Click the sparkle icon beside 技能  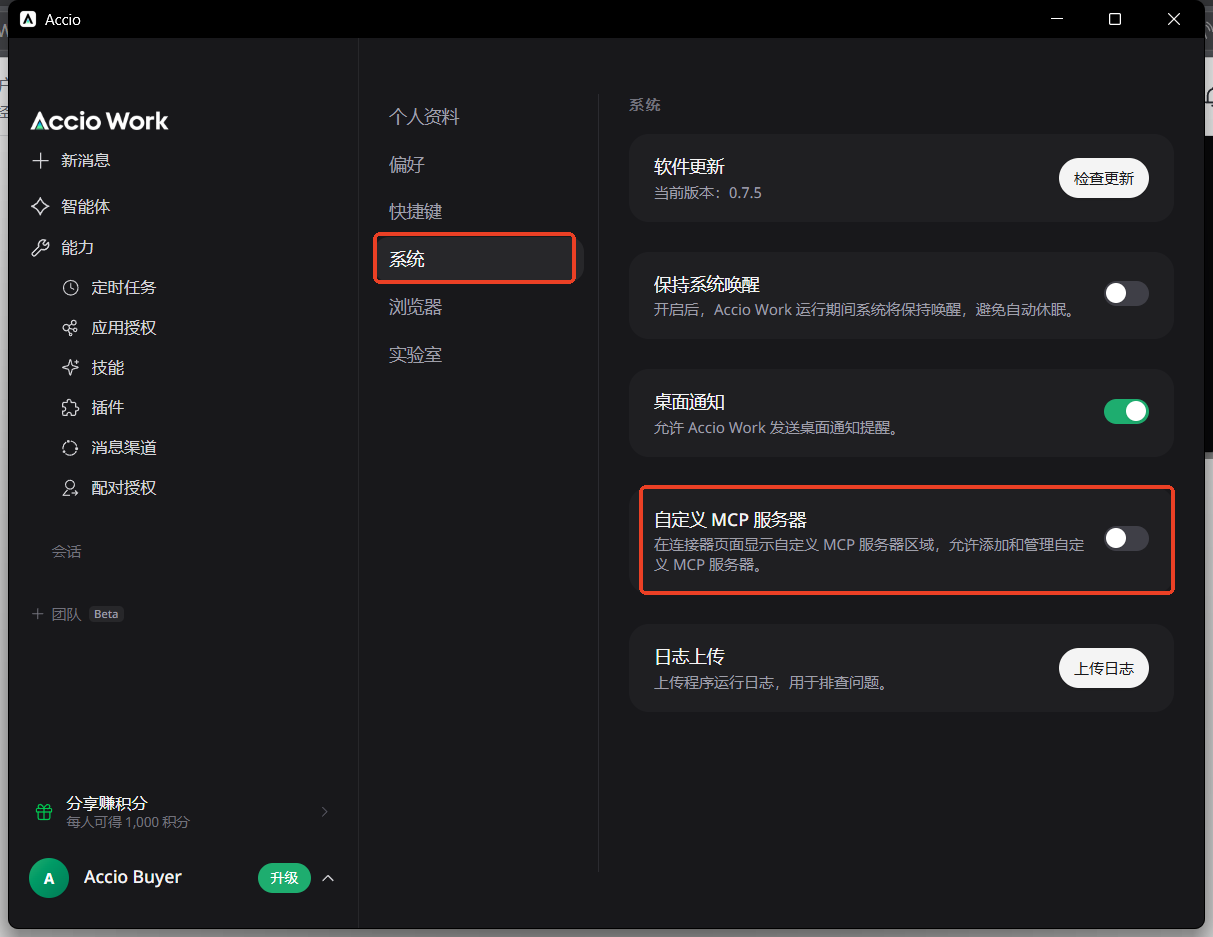[x=70, y=368]
